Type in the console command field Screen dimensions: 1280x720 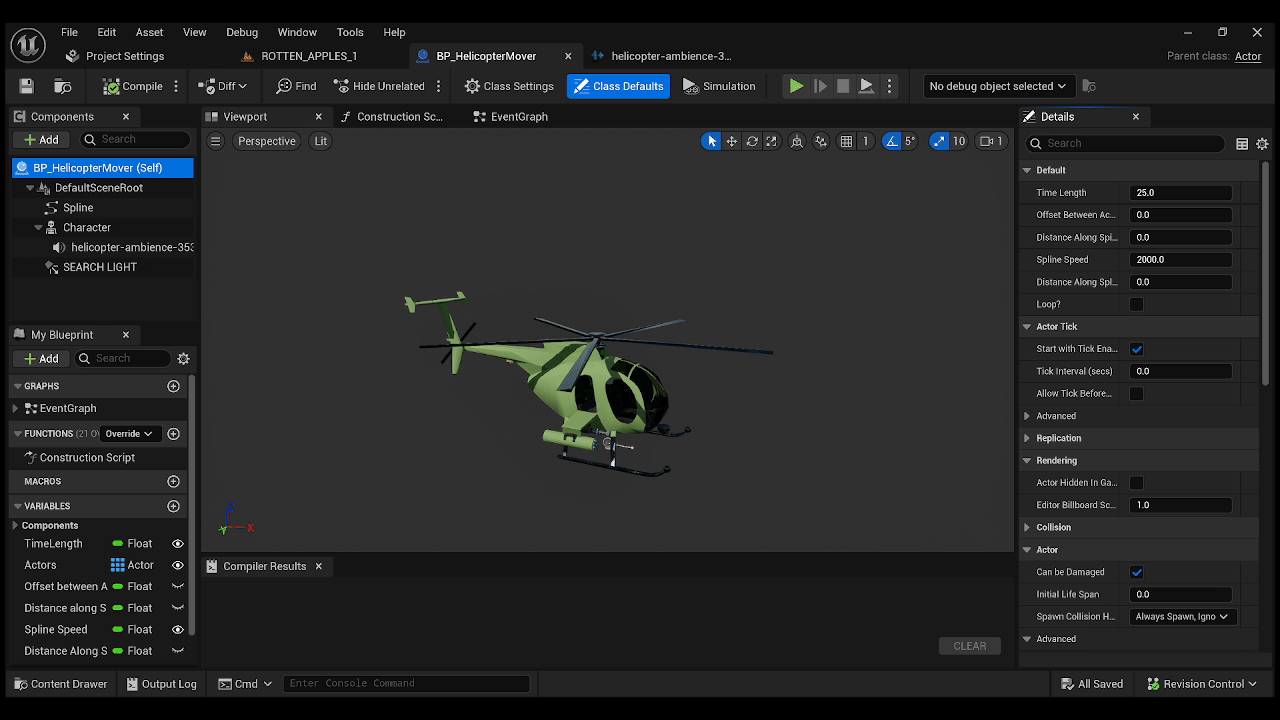click(x=405, y=683)
